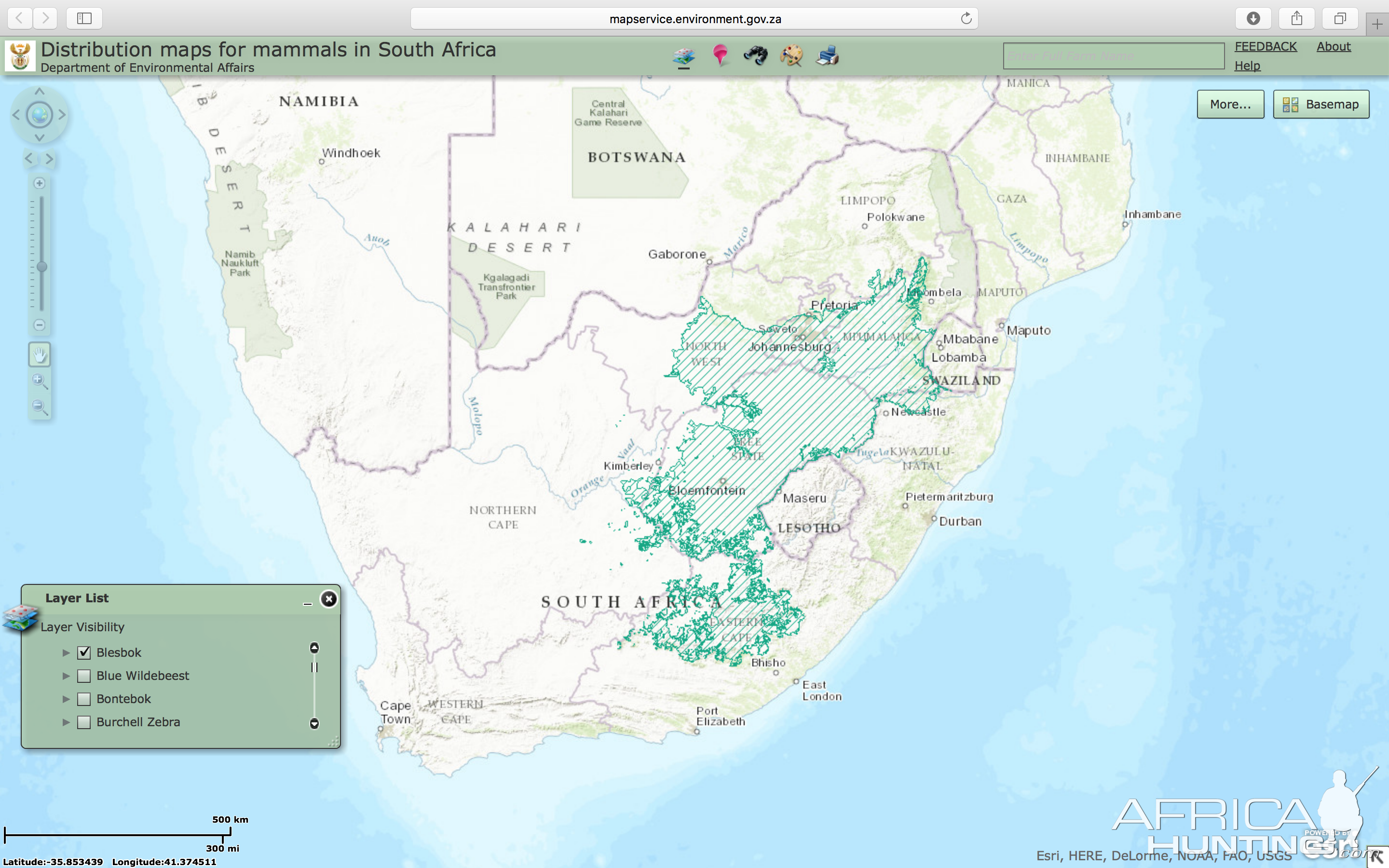Image resolution: width=1389 pixels, height=868 pixels.
Task: Show Safari downloads
Action: [1253, 18]
